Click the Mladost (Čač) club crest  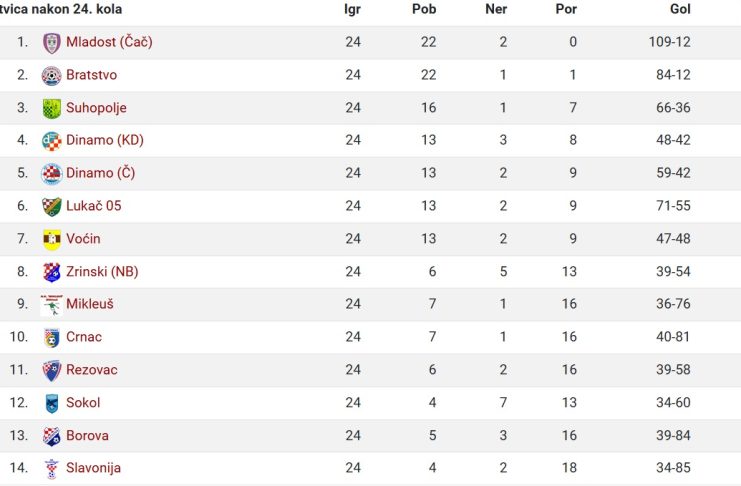[x=52, y=43]
